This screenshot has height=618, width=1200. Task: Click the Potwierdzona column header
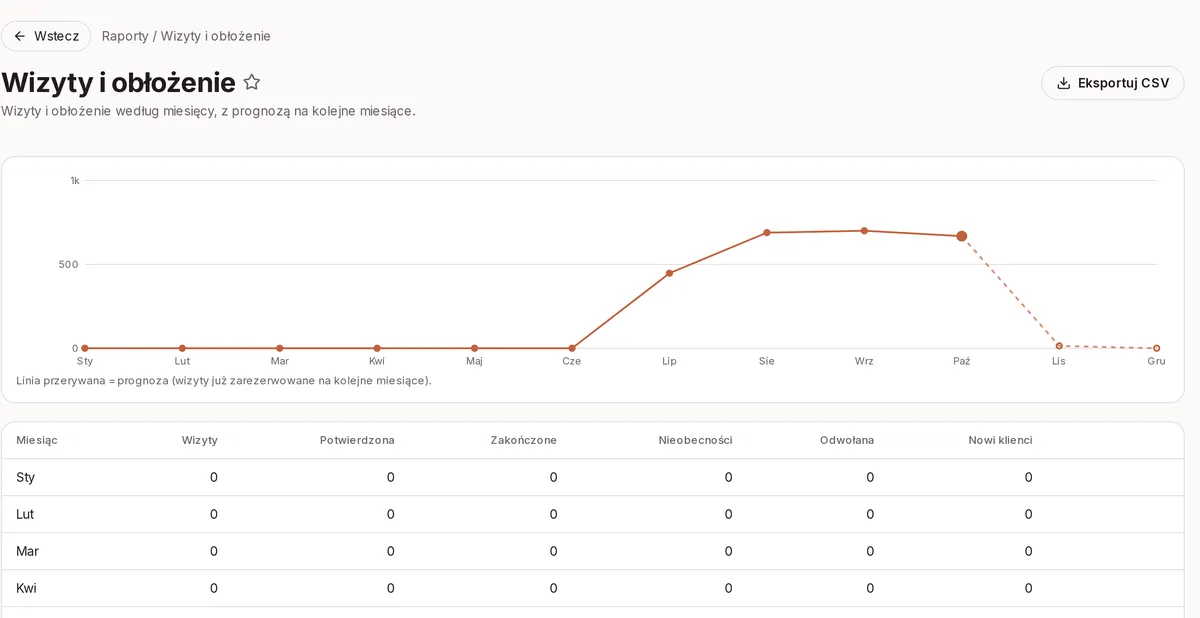357,440
